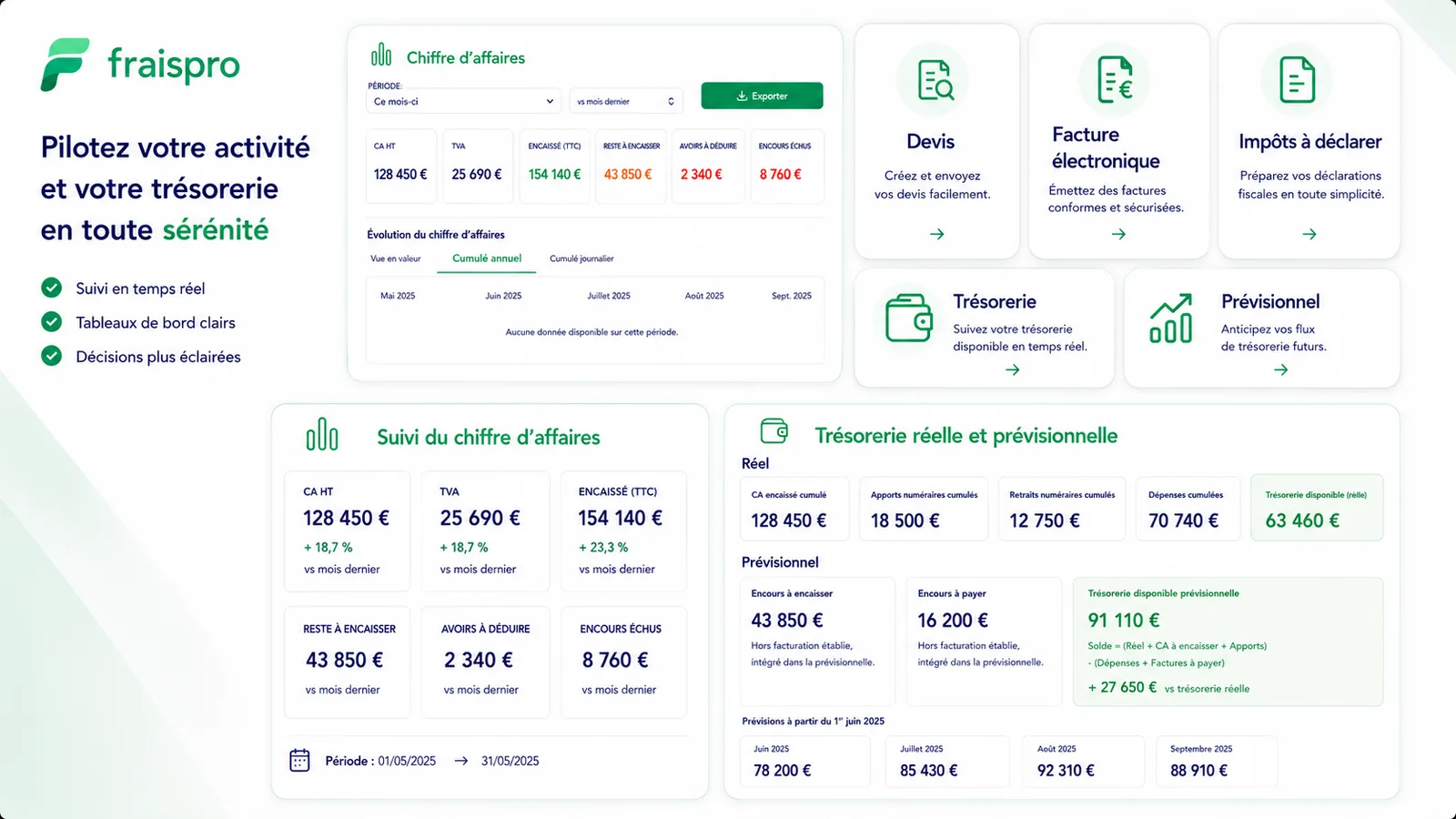Click the top Encours échus 8 760 € value
The width and height of the screenshot is (1456, 819).
click(780, 174)
